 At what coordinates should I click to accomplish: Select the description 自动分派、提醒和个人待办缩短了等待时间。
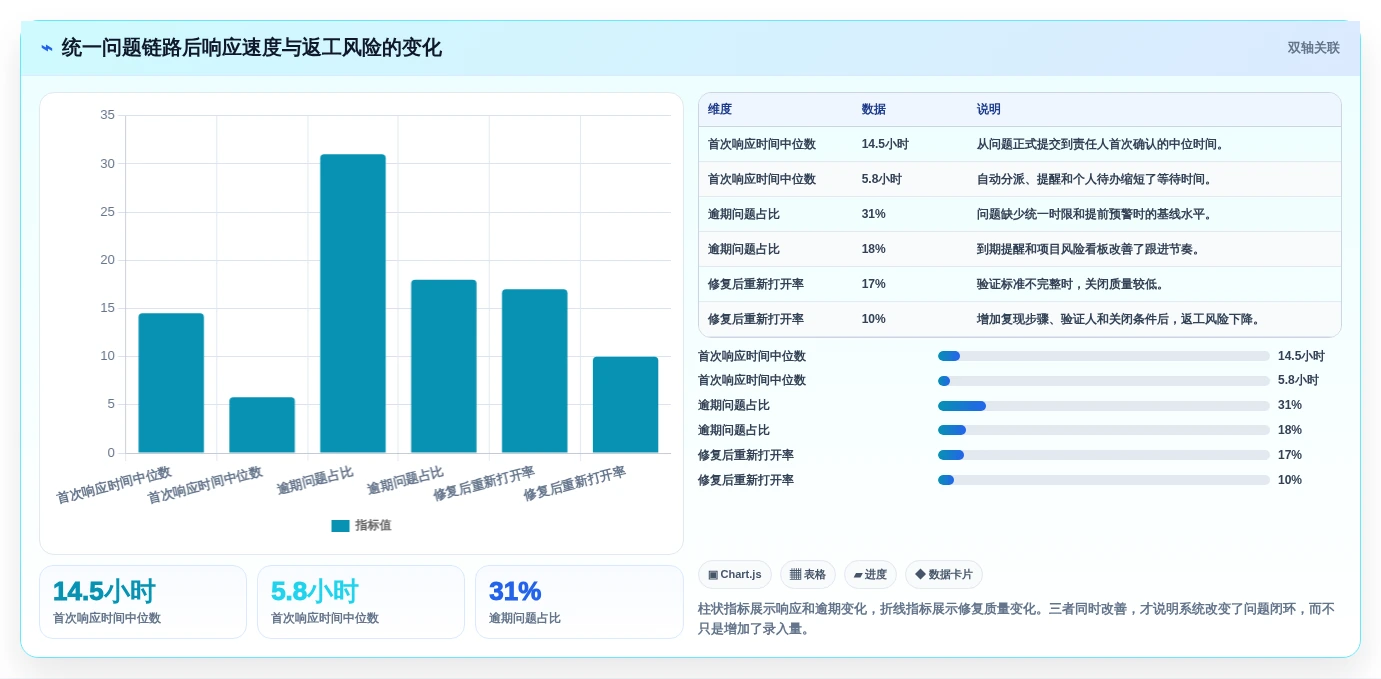coord(1097,179)
